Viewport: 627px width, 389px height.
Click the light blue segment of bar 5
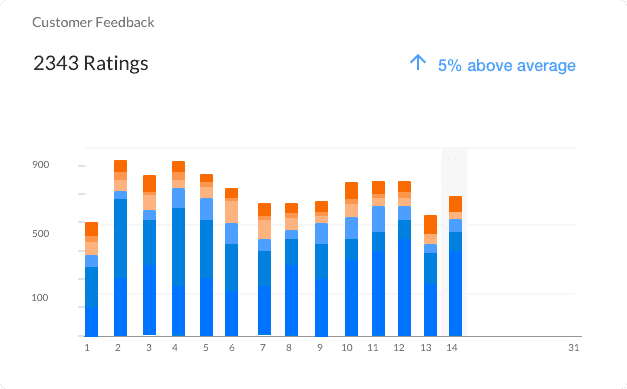coord(206,209)
